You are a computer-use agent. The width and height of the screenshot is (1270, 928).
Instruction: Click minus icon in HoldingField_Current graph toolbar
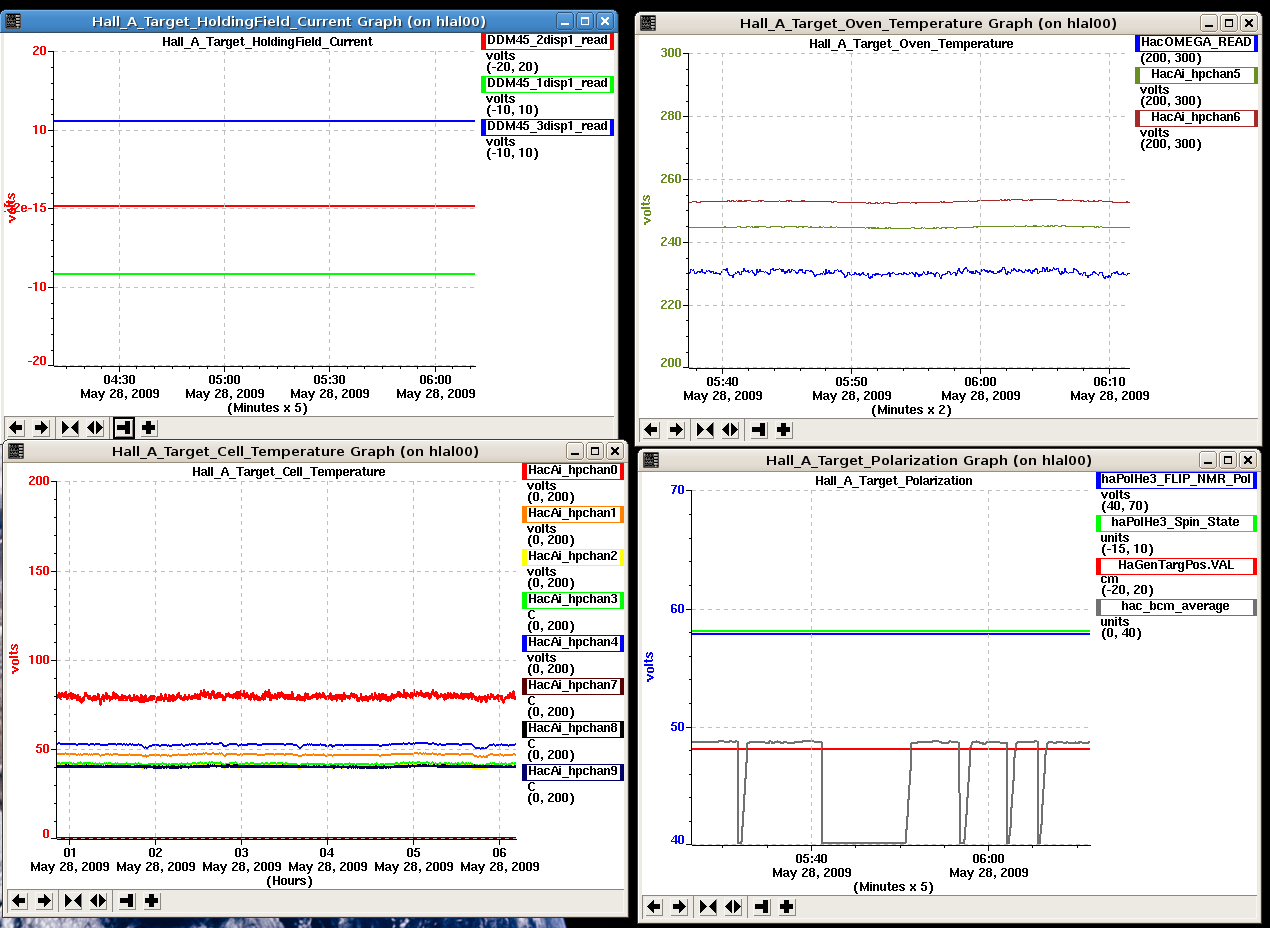tap(124, 428)
